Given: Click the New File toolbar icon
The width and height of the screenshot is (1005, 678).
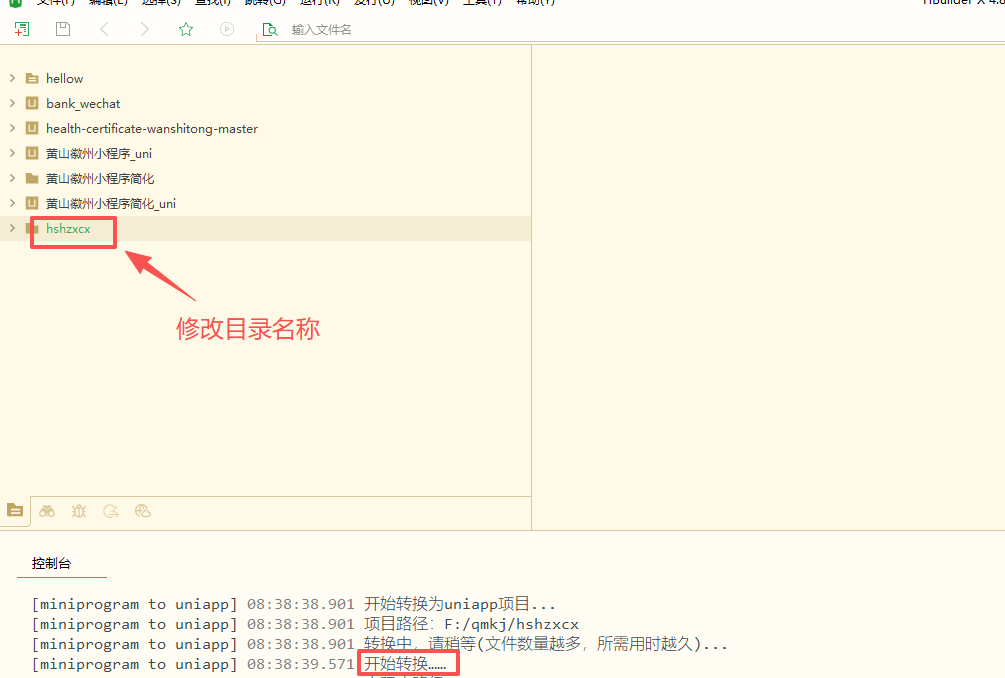Looking at the screenshot, I should click(21, 29).
